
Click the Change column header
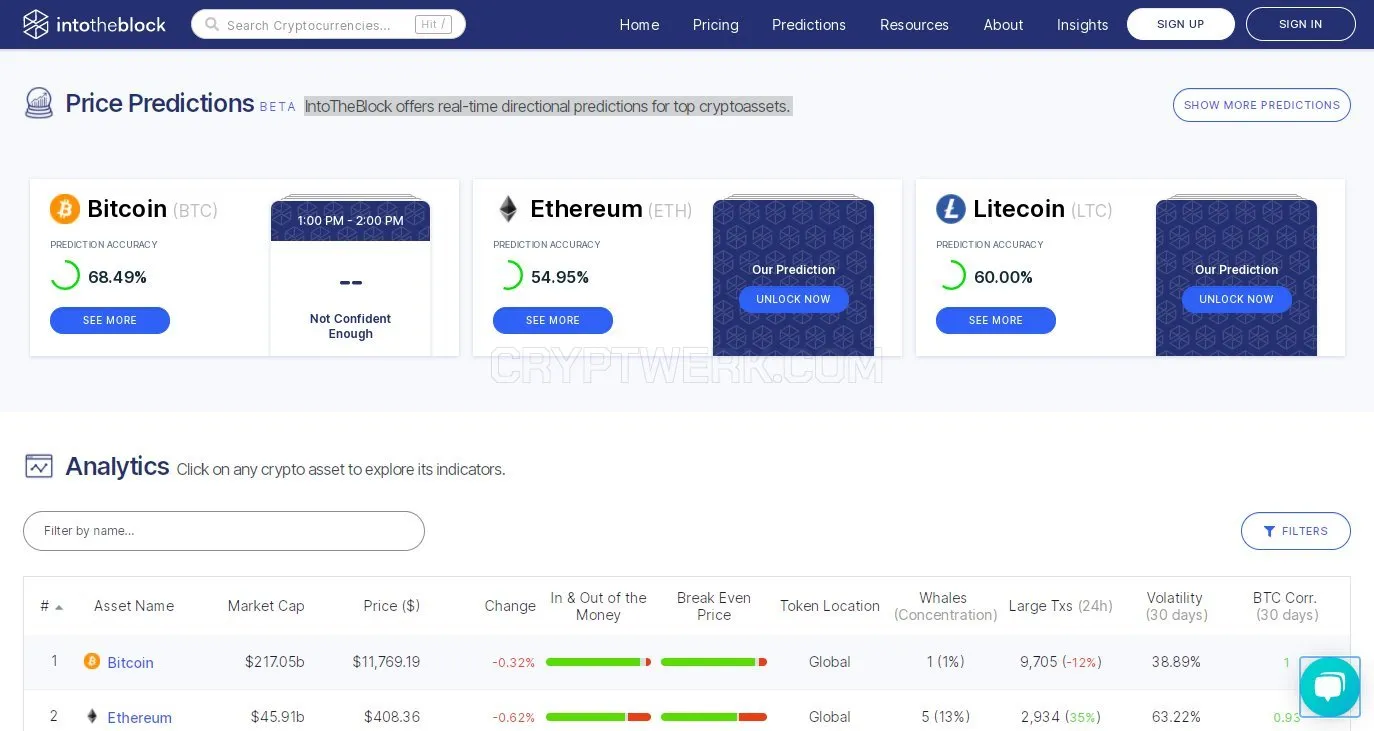click(x=510, y=606)
